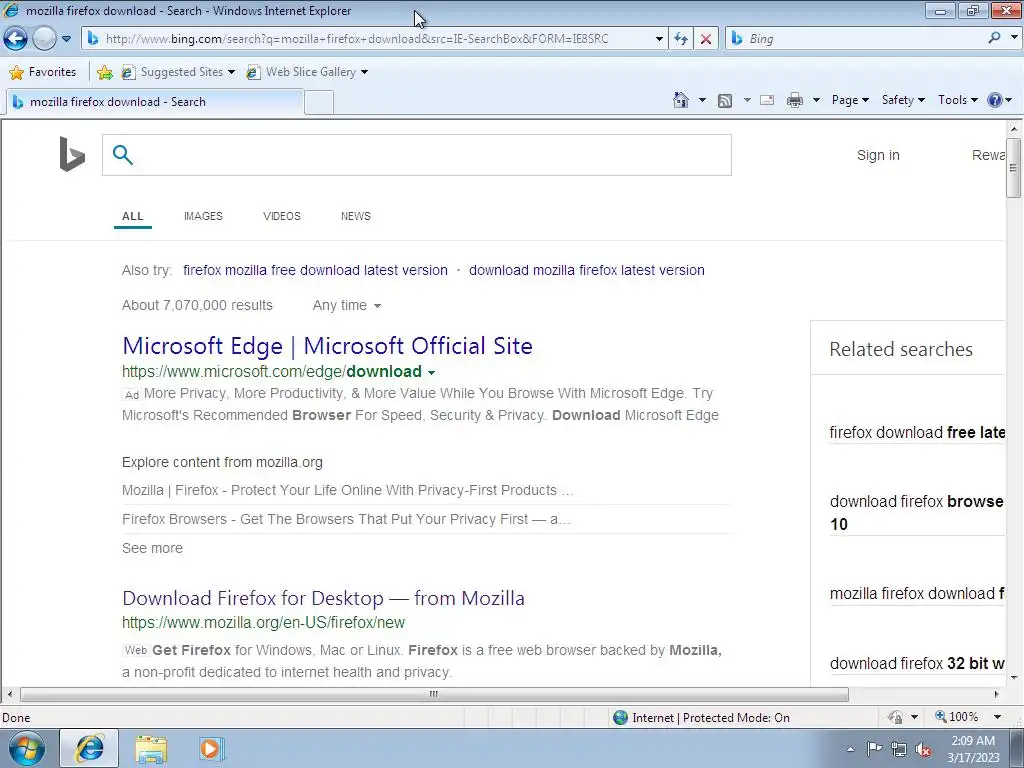Expand the address bar autocomplete dropdown
This screenshot has width=1024, height=768.
point(659,39)
